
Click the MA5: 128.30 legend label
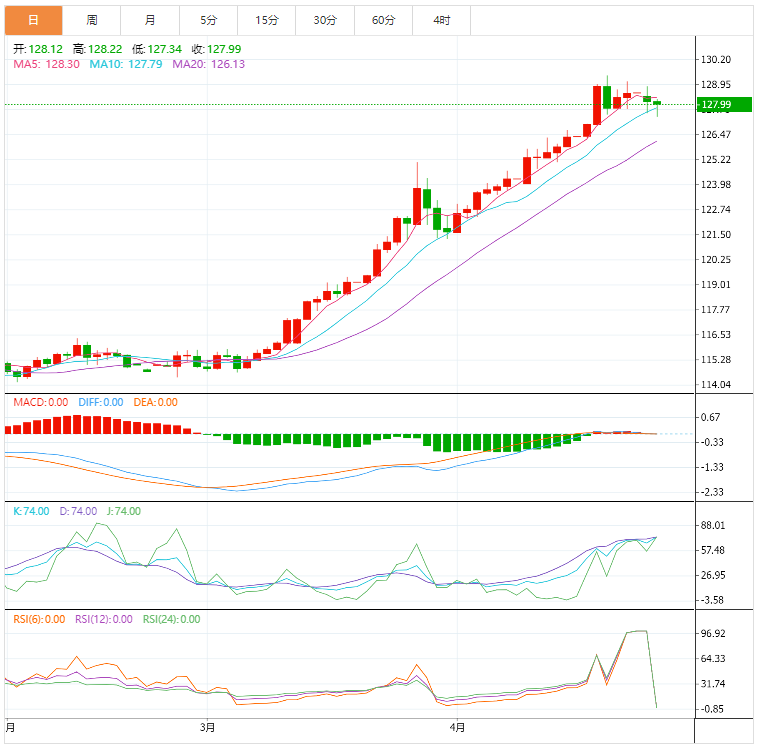pyautogui.click(x=46, y=64)
